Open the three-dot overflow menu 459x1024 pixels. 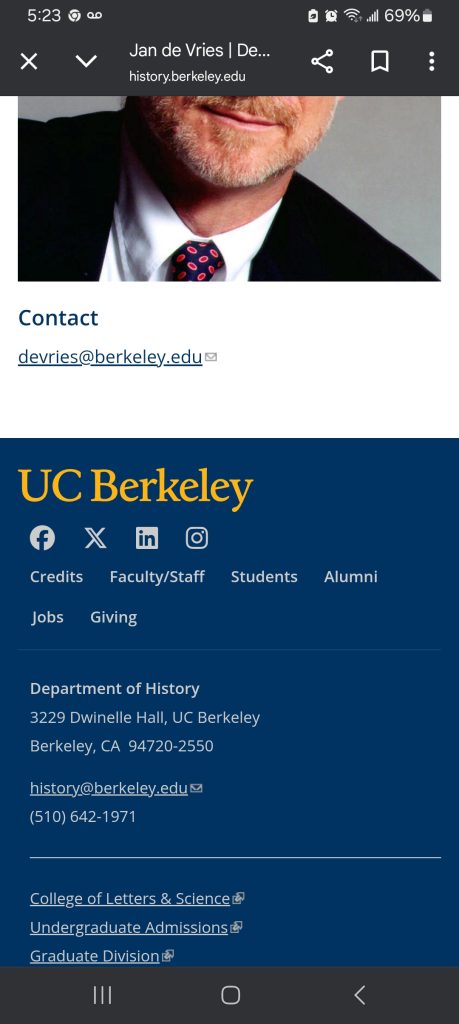[432, 61]
